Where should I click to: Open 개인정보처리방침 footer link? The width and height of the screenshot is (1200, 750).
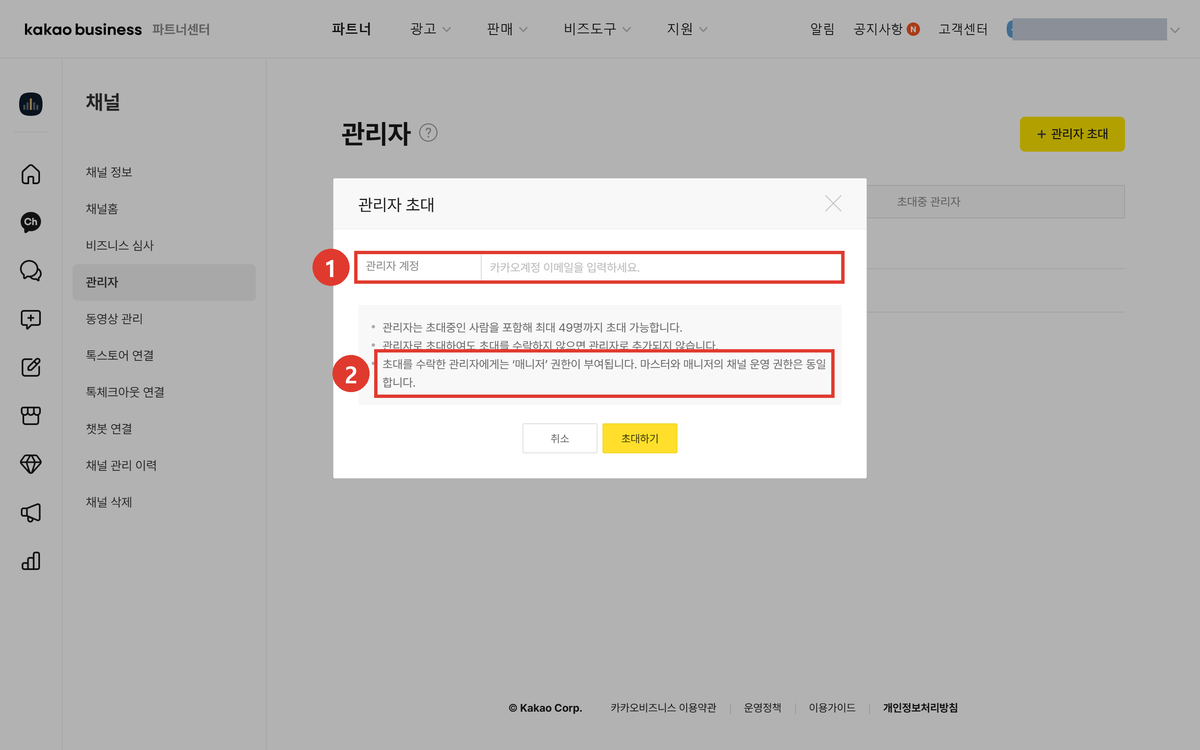(x=920, y=708)
